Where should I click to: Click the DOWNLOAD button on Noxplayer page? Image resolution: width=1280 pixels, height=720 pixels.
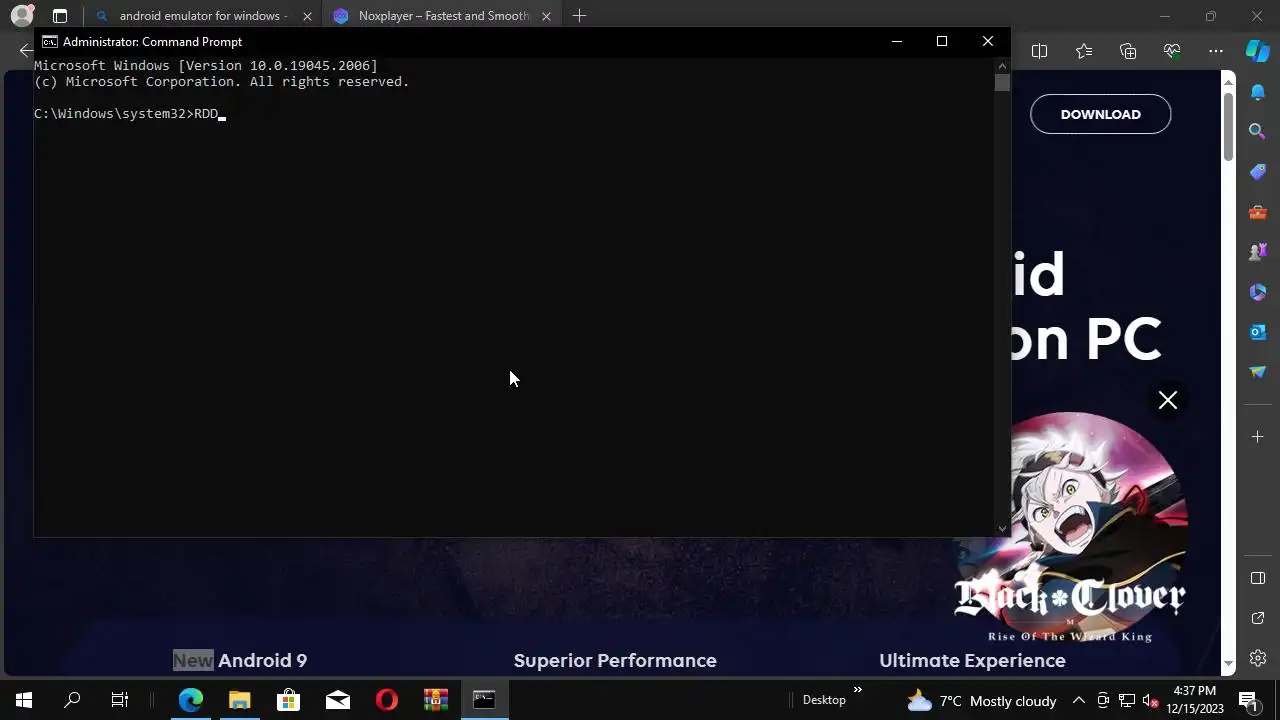(1100, 114)
